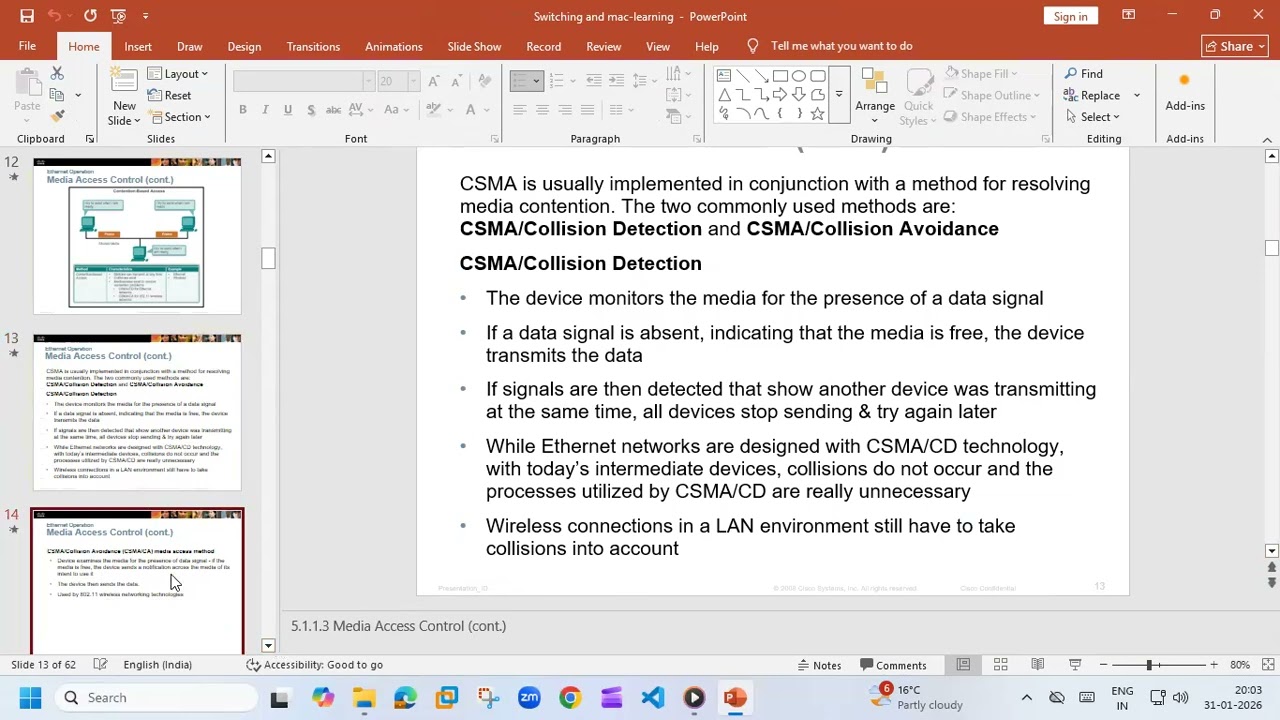Open the Comments pane from the status bar
Viewport: 1280px width, 720px height.
(x=892, y=665)
